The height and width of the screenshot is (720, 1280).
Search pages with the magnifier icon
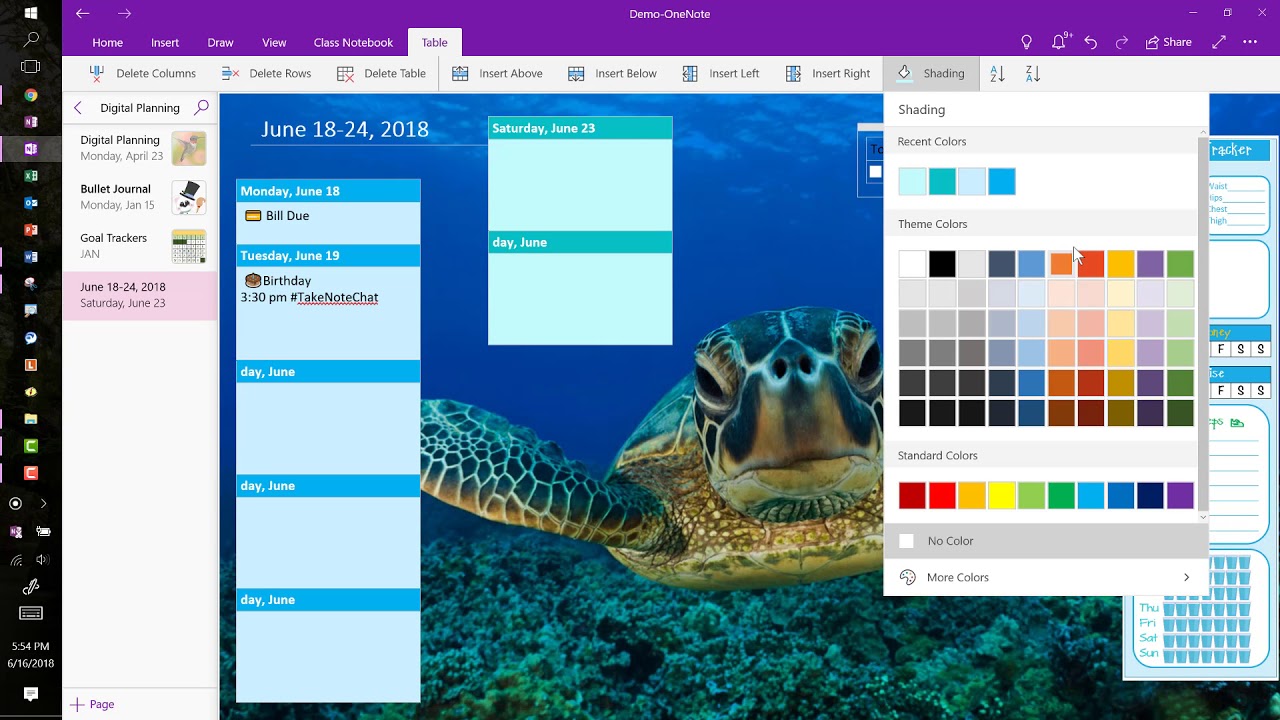[x=202, y=107]
